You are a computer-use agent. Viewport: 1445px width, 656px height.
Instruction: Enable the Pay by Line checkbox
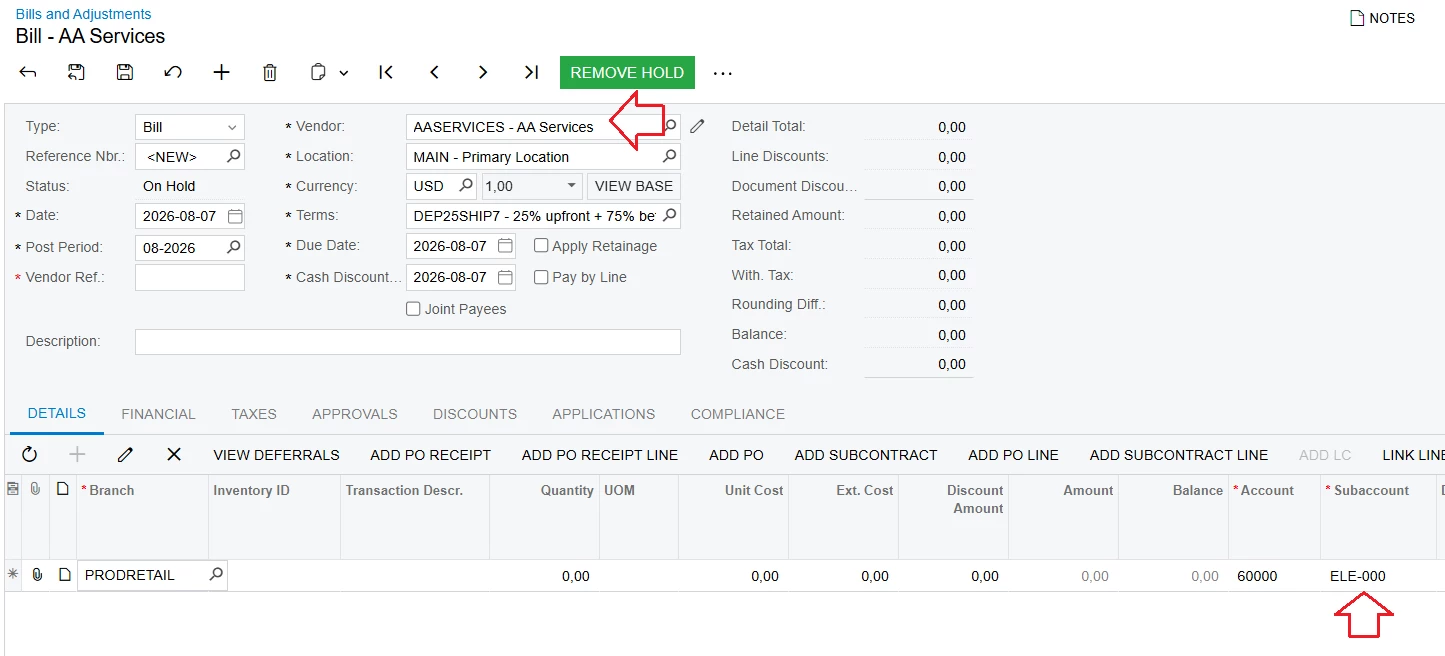[541, 277]
